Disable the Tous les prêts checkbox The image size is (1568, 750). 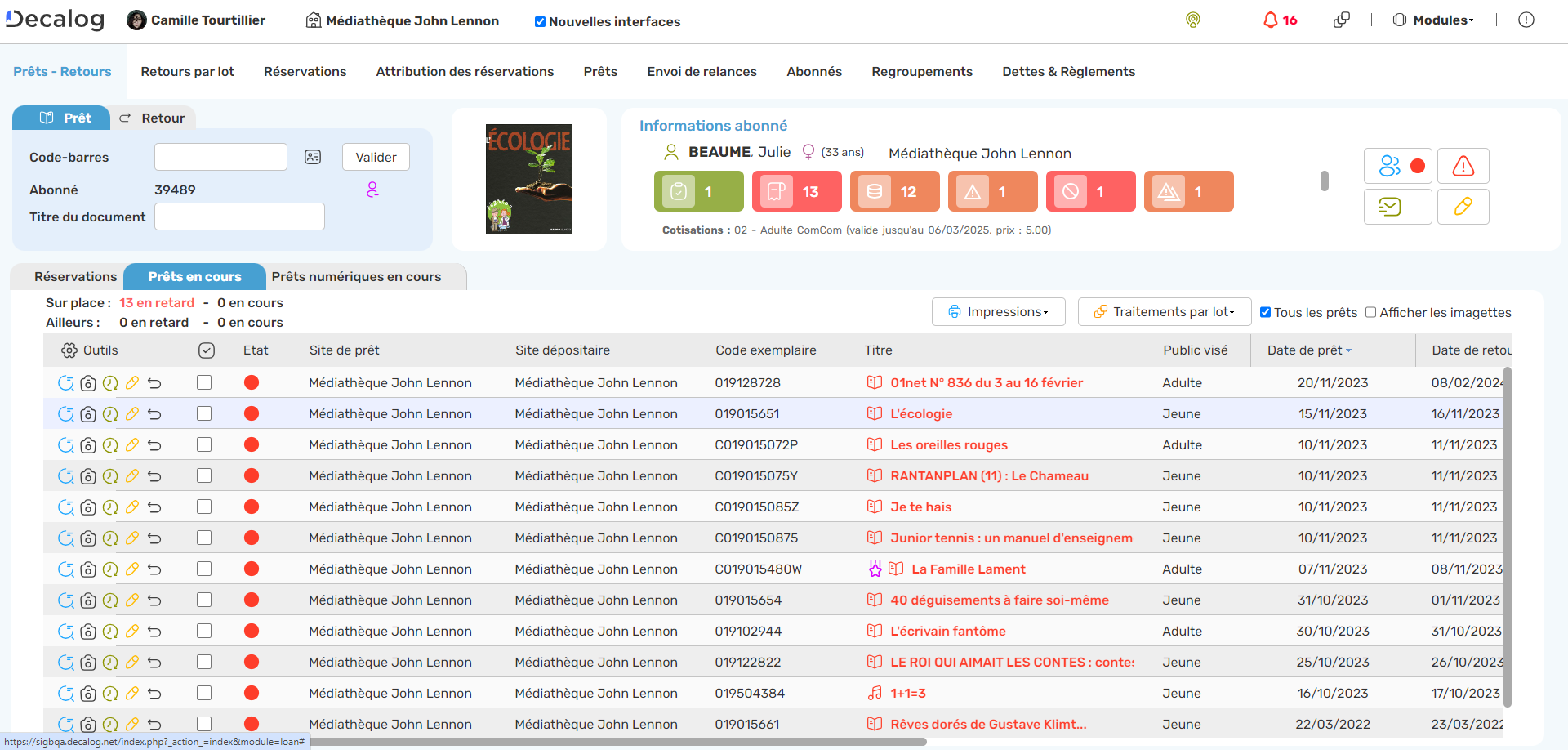tap(1266, 312)
